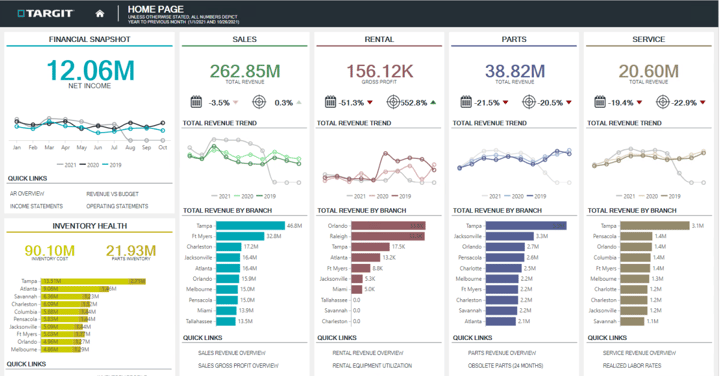Click the 2019 legend in Financial Snapshot
Viewport: 720px width, 376px height.
112,165
